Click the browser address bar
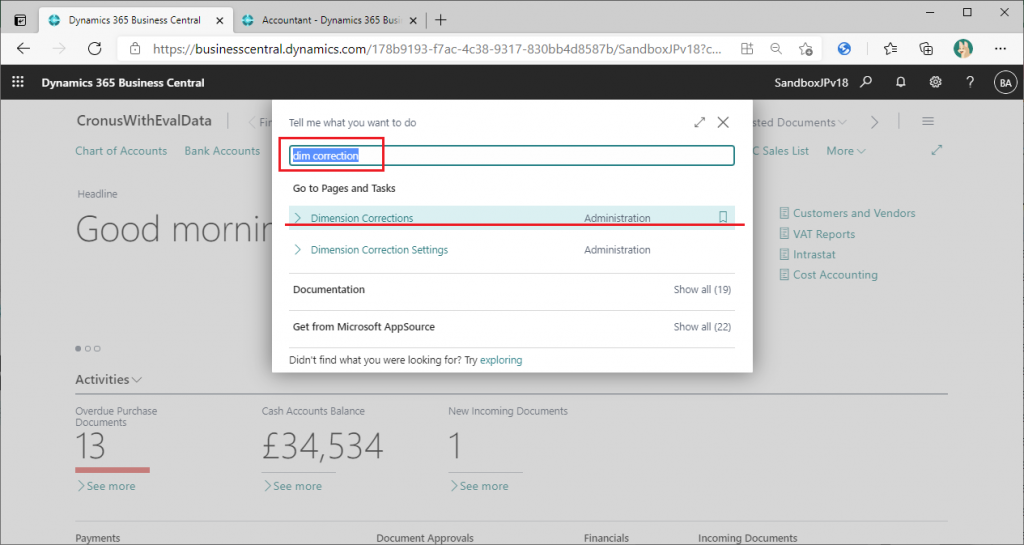 click(438, 49)
